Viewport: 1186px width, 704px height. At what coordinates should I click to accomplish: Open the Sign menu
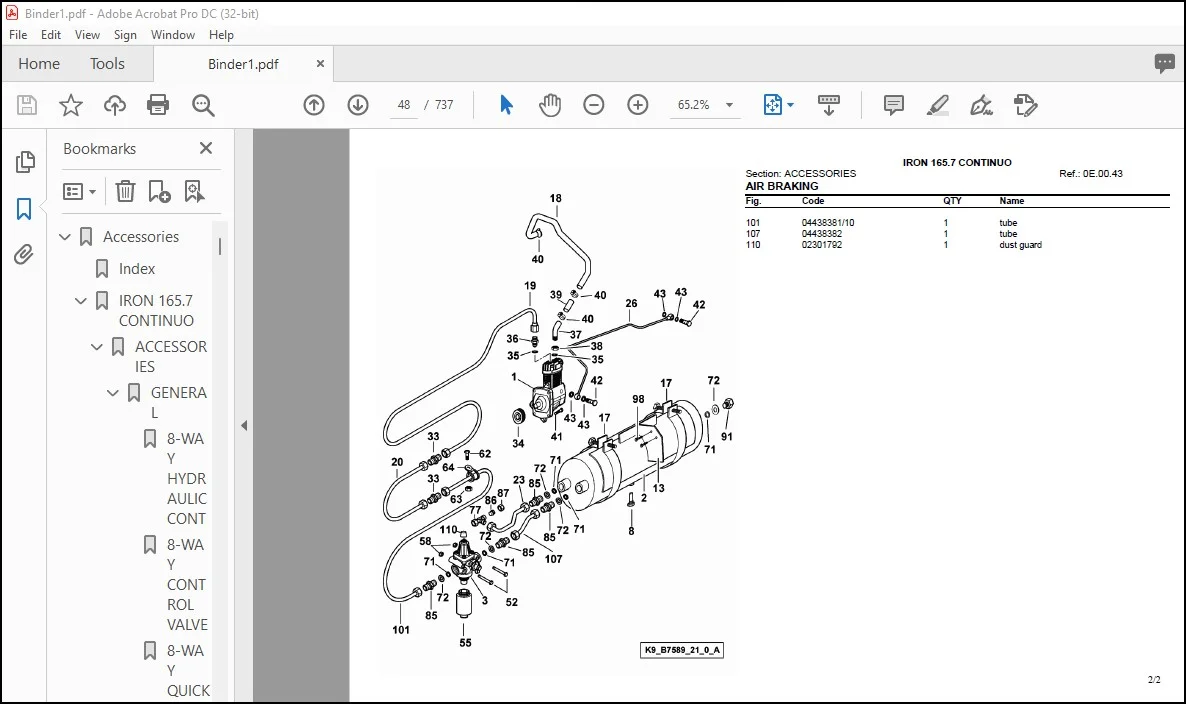coord(125,35)
